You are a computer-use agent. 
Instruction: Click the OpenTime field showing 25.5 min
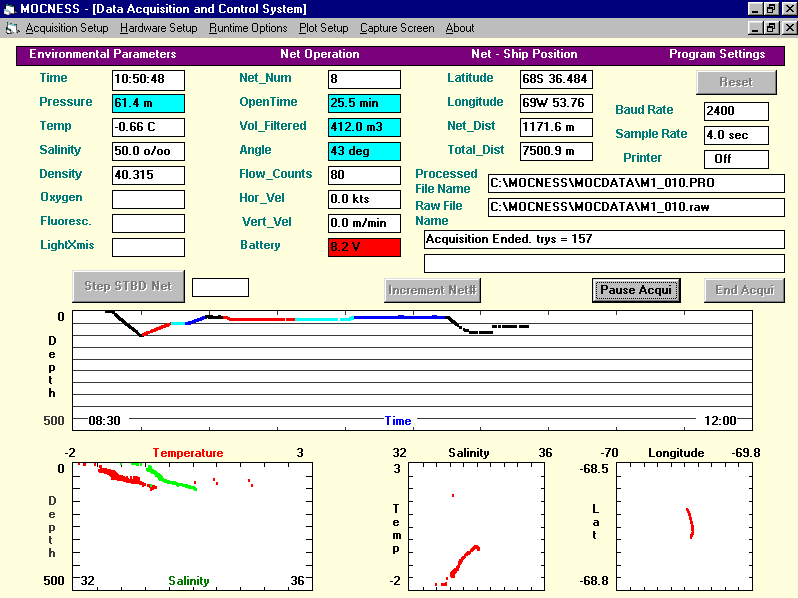tap(364, 103)
